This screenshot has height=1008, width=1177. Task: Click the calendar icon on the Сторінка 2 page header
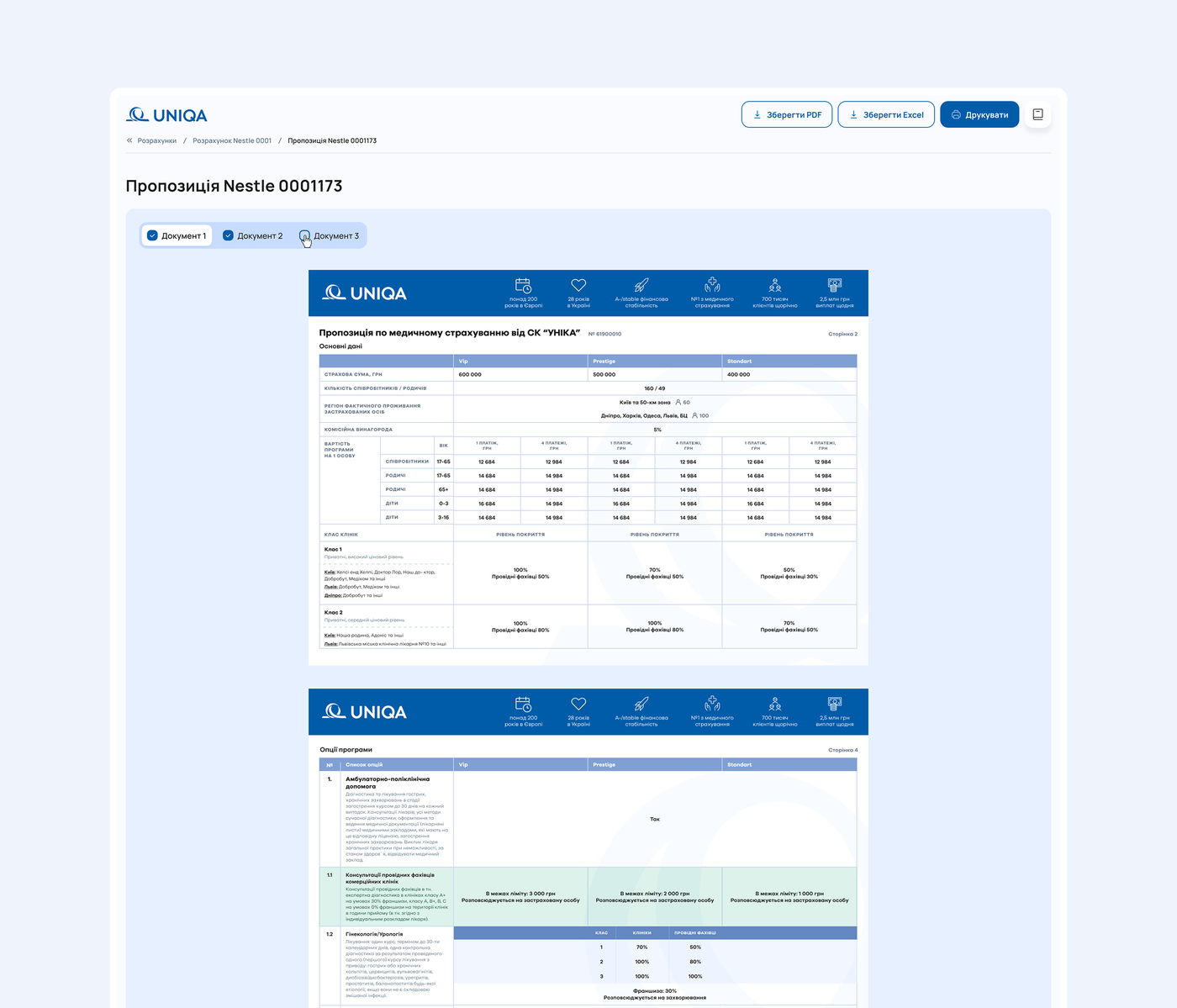pyautogui.click(x=523, y=285)
